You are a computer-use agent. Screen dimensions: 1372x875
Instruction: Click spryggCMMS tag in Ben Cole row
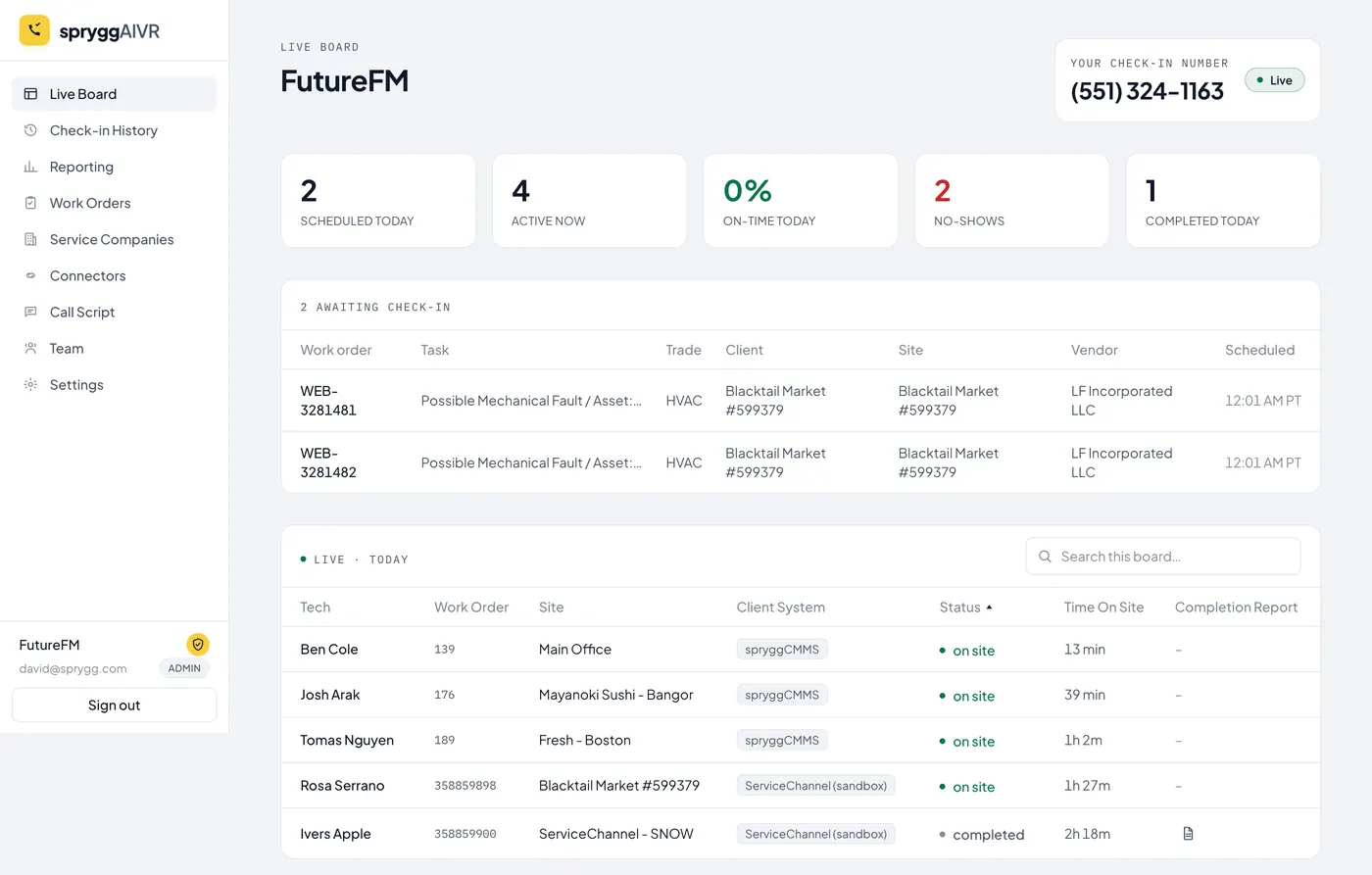pyautogui.click(x=782, y=649)
